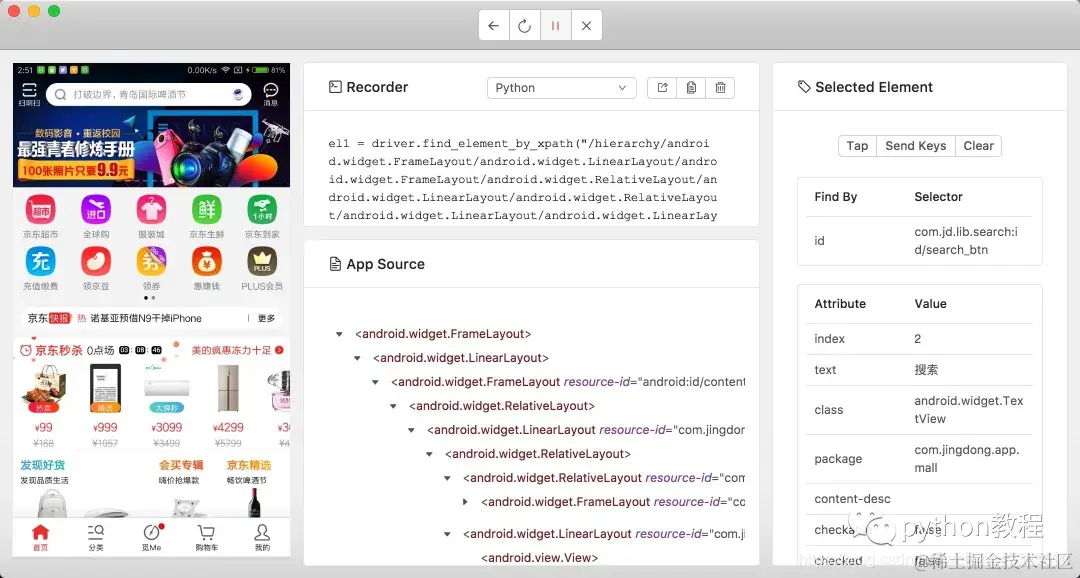Screen dimensions: 1080x578
Task: Click the 京东精选 section heading
Action: [x=249, y=465]
